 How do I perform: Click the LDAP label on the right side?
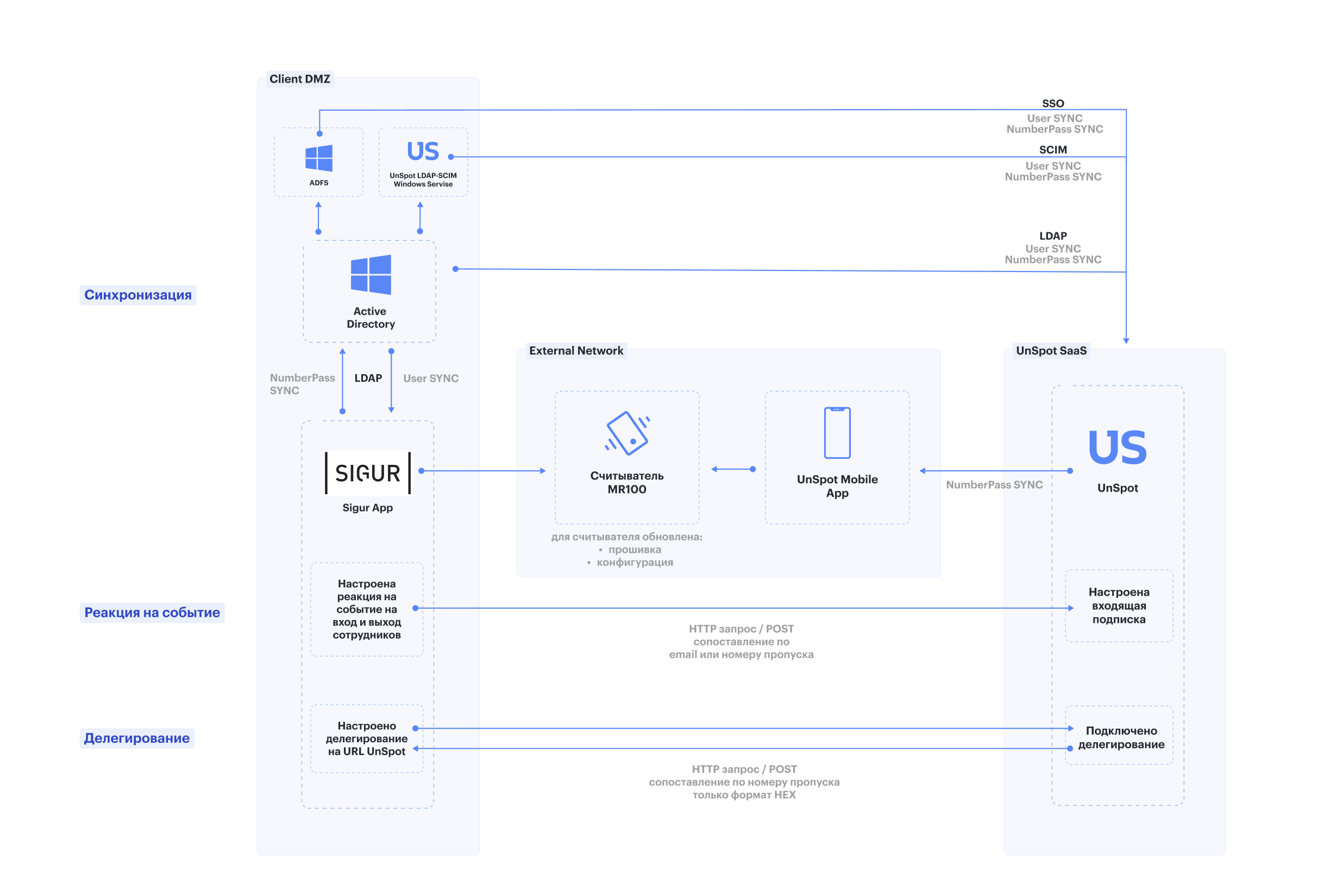point(1052,236)
